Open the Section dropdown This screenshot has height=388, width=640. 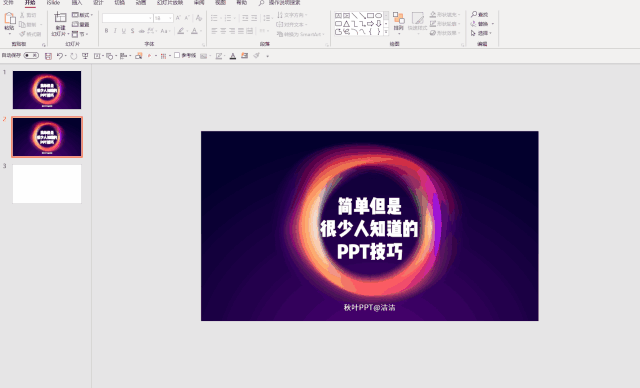(x=80, y=34)
